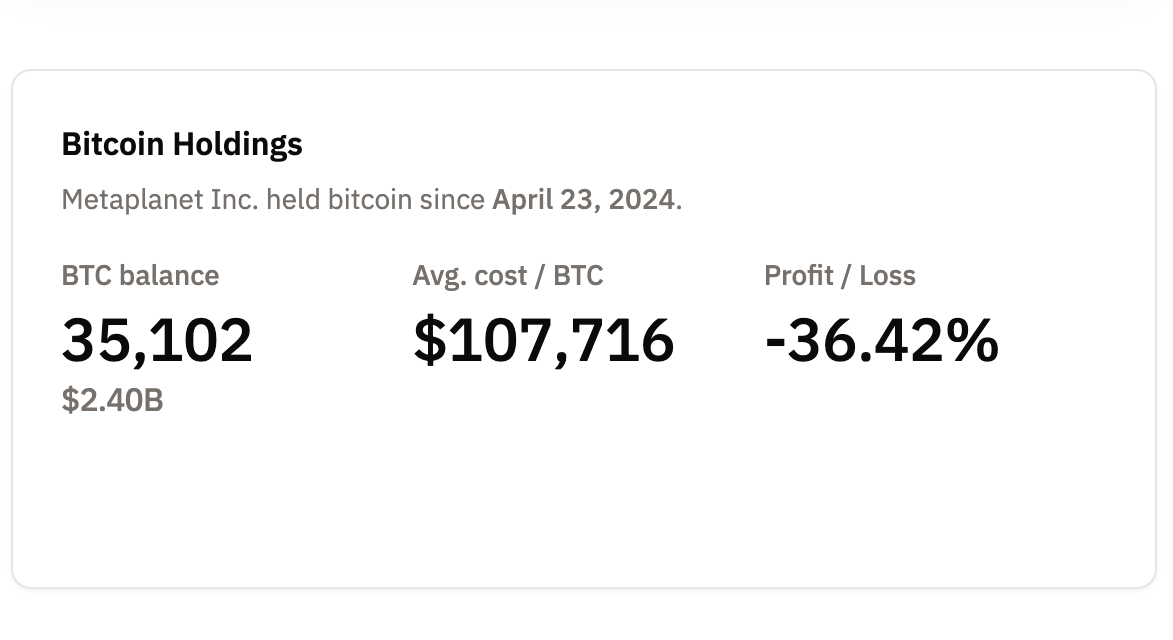Image resolution: width=1173 pixels, height=640 pixels.
Task: Click the year 2024 in the date
Action: click(643, 199)
